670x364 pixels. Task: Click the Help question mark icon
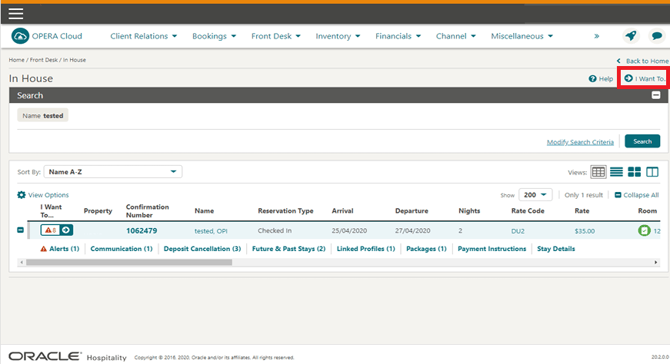(592, 79)
